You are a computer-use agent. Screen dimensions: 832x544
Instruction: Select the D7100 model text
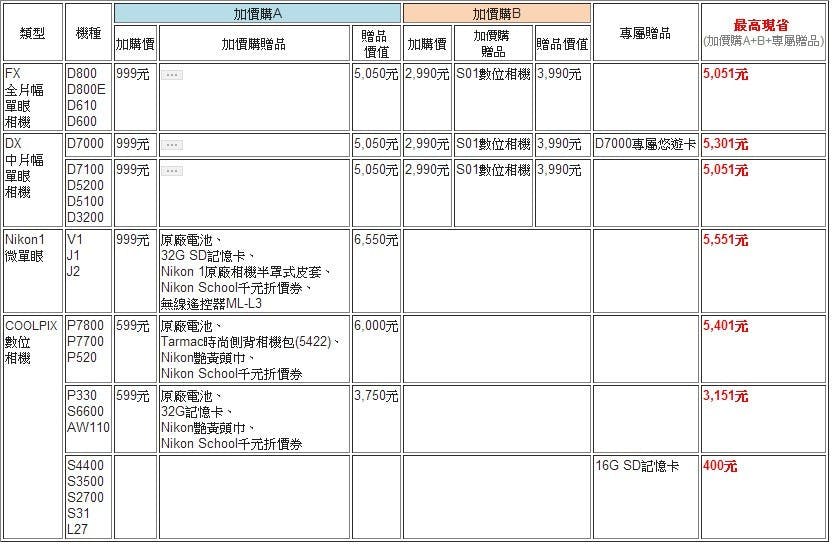coord(85,170)
